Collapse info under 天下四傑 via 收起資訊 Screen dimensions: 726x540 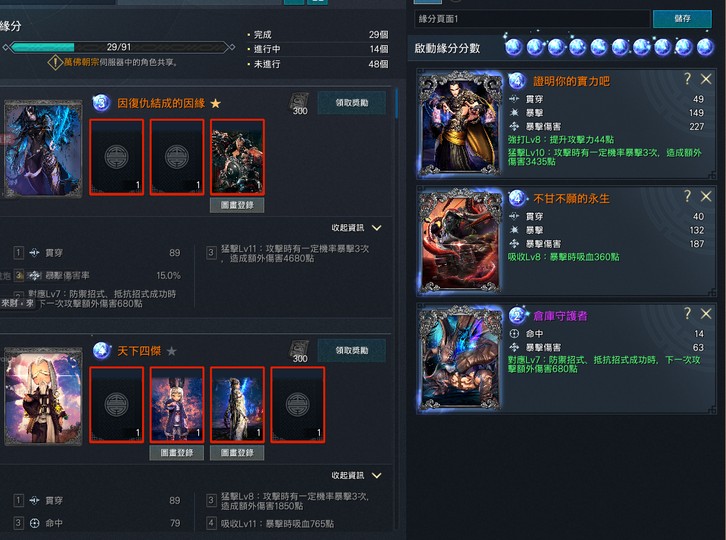(x=357, y=476)
